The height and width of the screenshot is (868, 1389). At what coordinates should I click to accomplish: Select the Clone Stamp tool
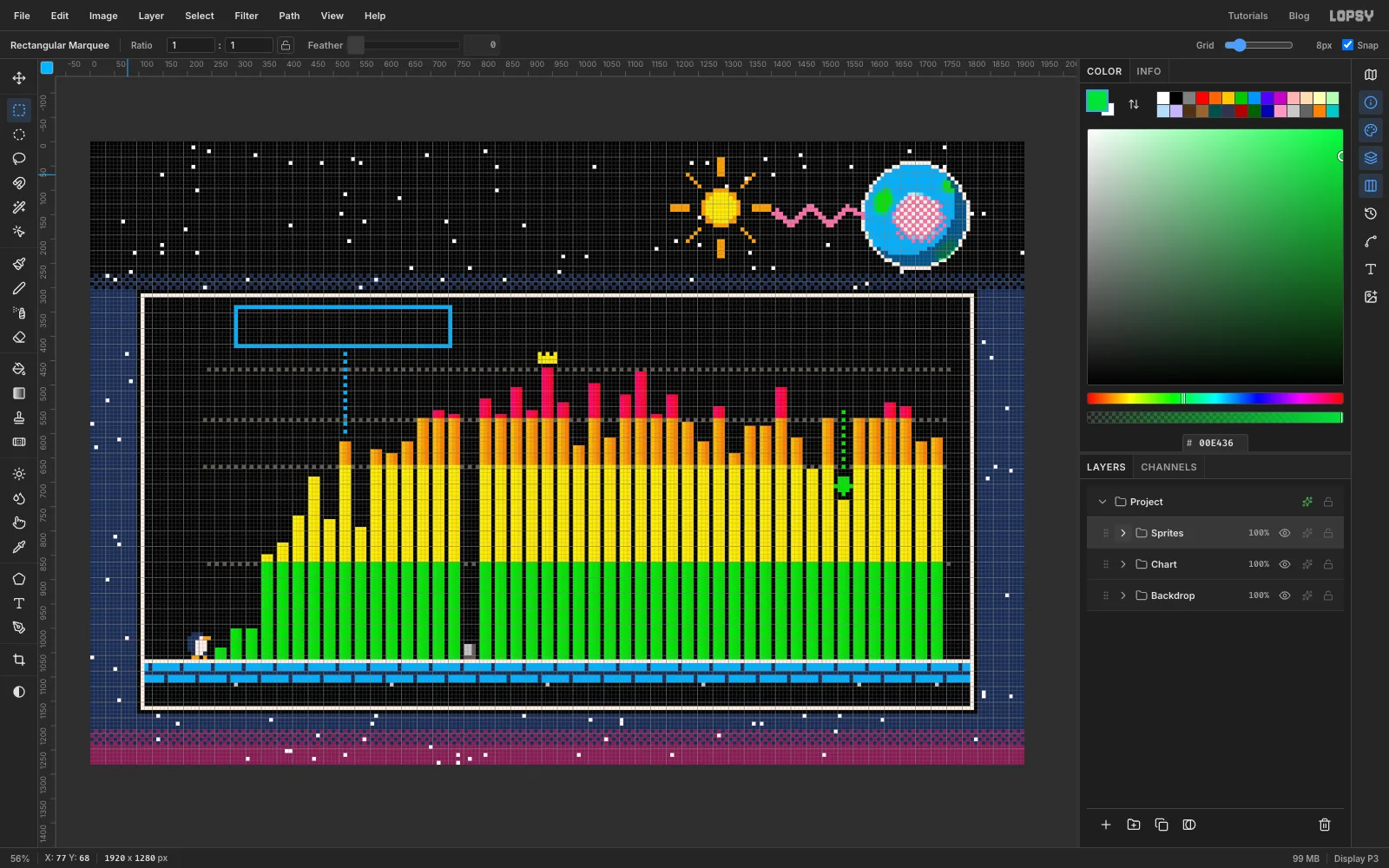18,418
